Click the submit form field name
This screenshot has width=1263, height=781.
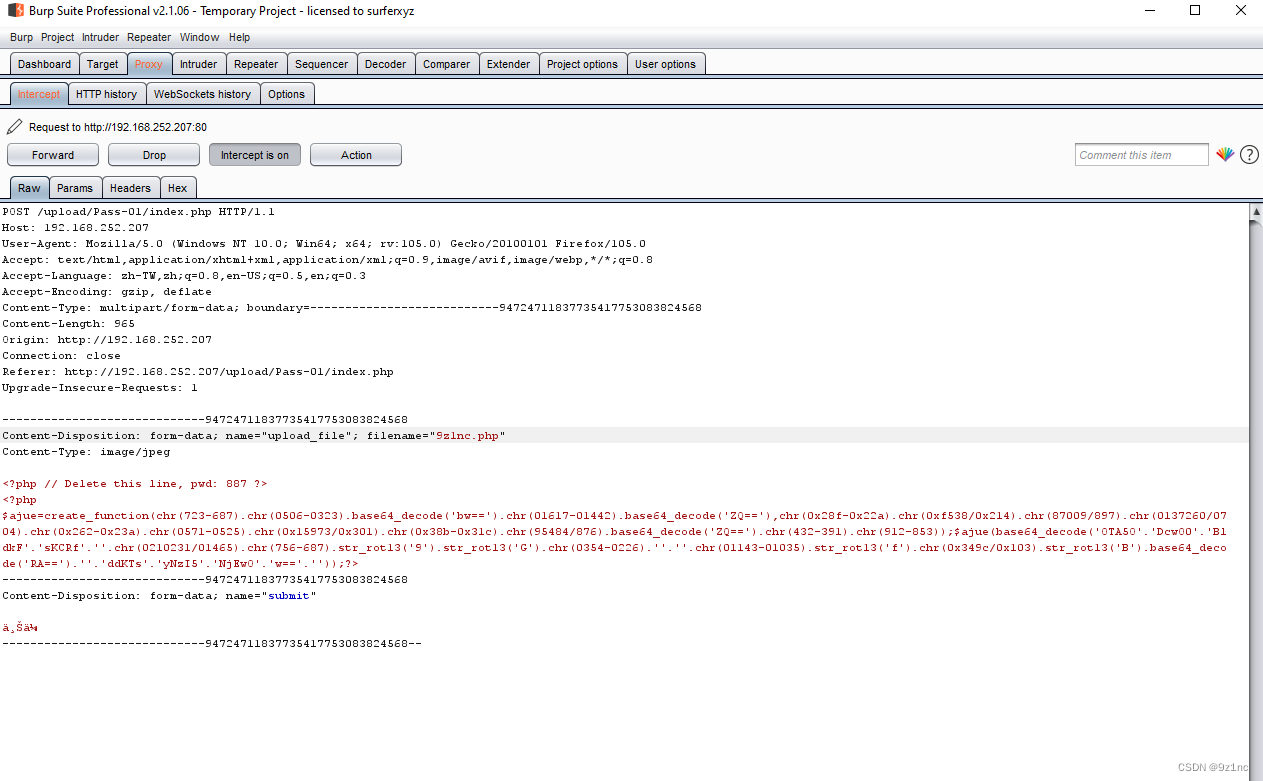coord(289,596)
